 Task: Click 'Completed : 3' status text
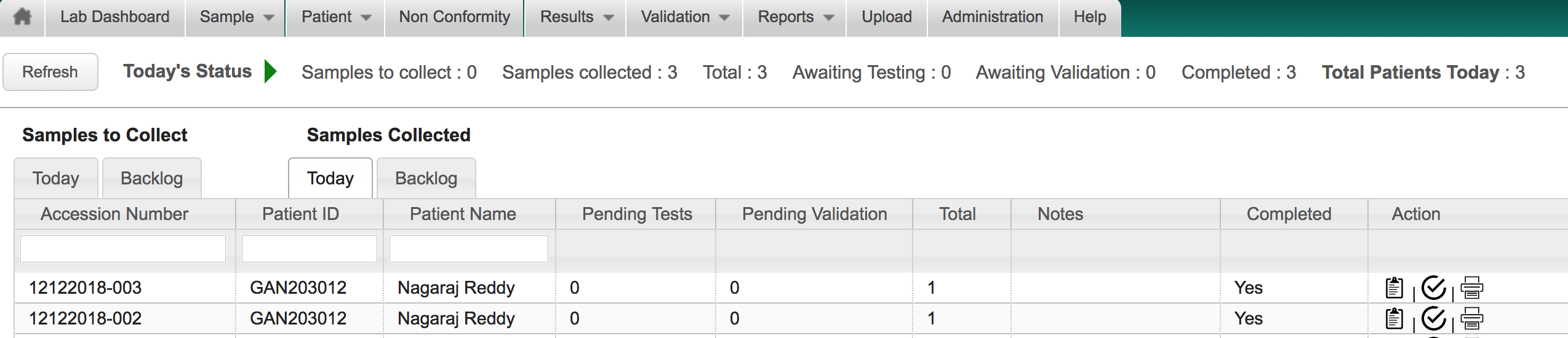click(1239, 73)
